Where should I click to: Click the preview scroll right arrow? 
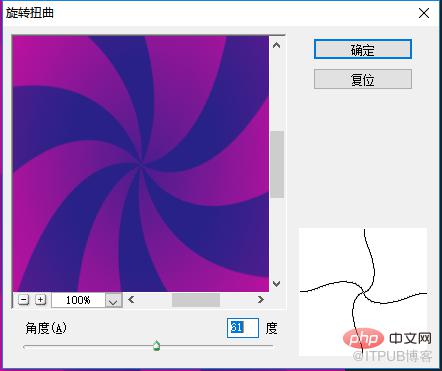260,300
